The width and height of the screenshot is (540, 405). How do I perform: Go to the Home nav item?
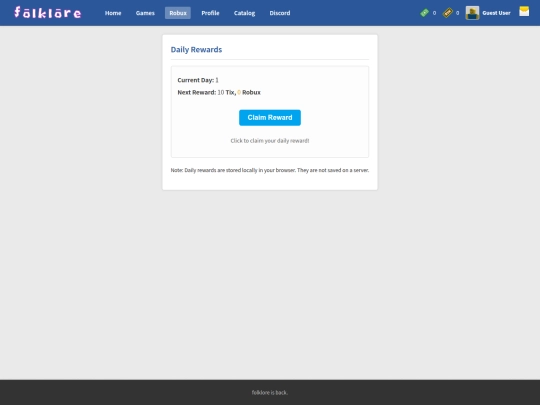[x=113, y=13]
